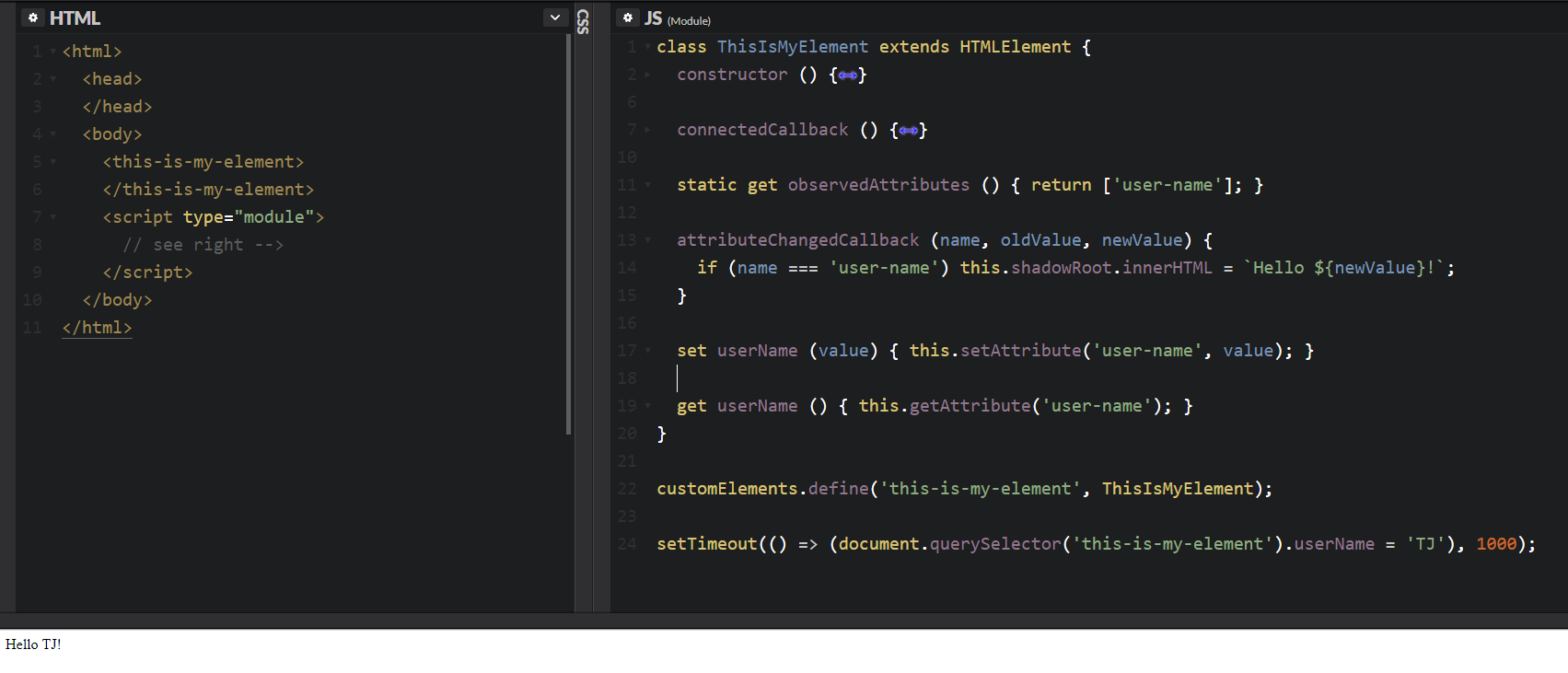
Task: Click 'setAttribute' call on line 17
Action: pyautogui.click(x=1021, y=351)
